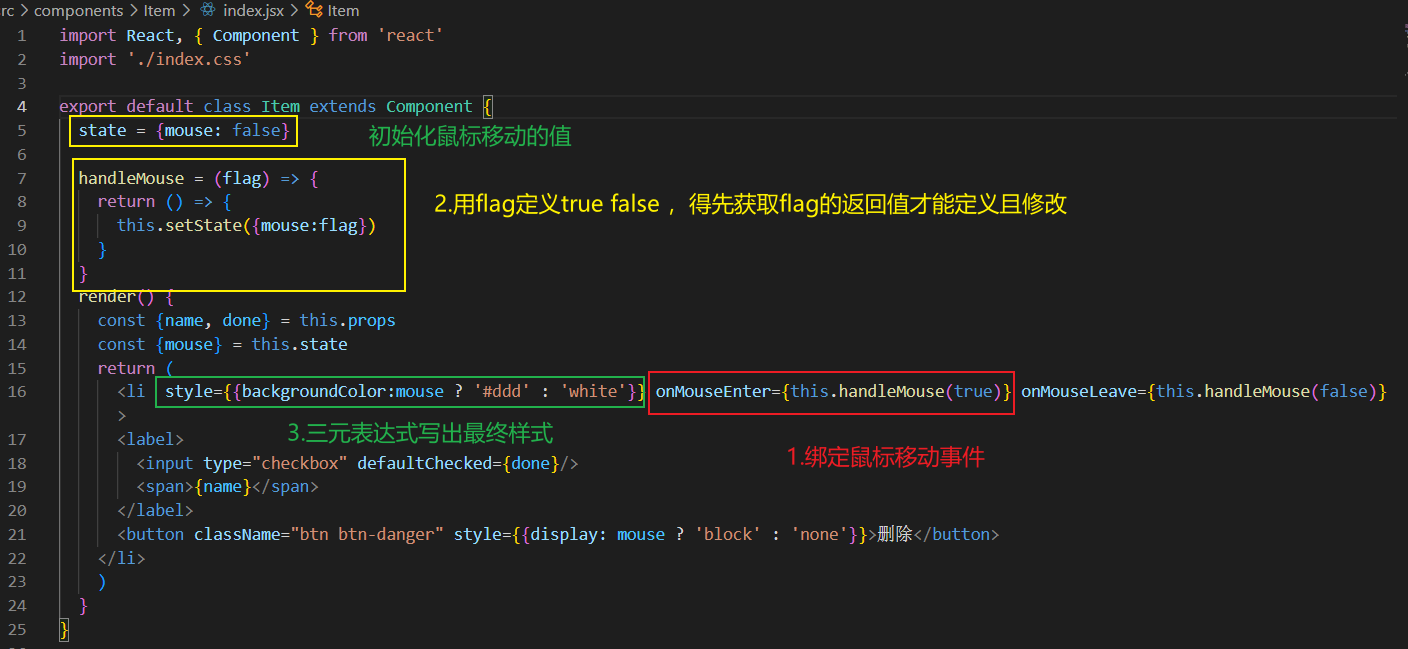Image resolution: width=1408 pixels, height=649 pixels.
Task: Click line number 4 in the gutter
Action: click(21, 106)
